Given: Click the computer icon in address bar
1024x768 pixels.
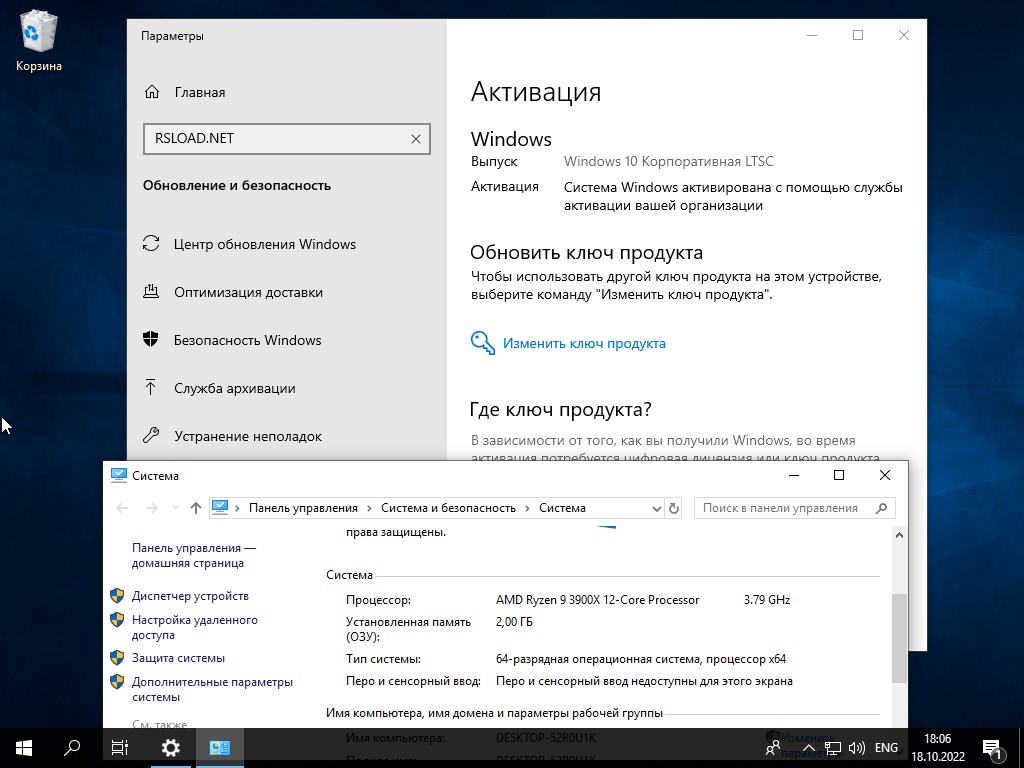Looking at the screenshot, I should click(220, 507).
